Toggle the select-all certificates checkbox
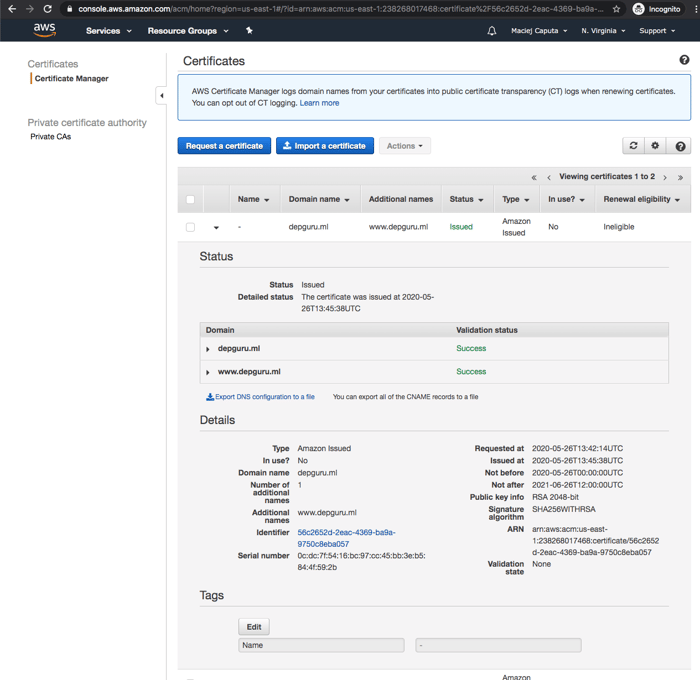The width and height of the screenshot is (700, 680). (x=190, y=199)
